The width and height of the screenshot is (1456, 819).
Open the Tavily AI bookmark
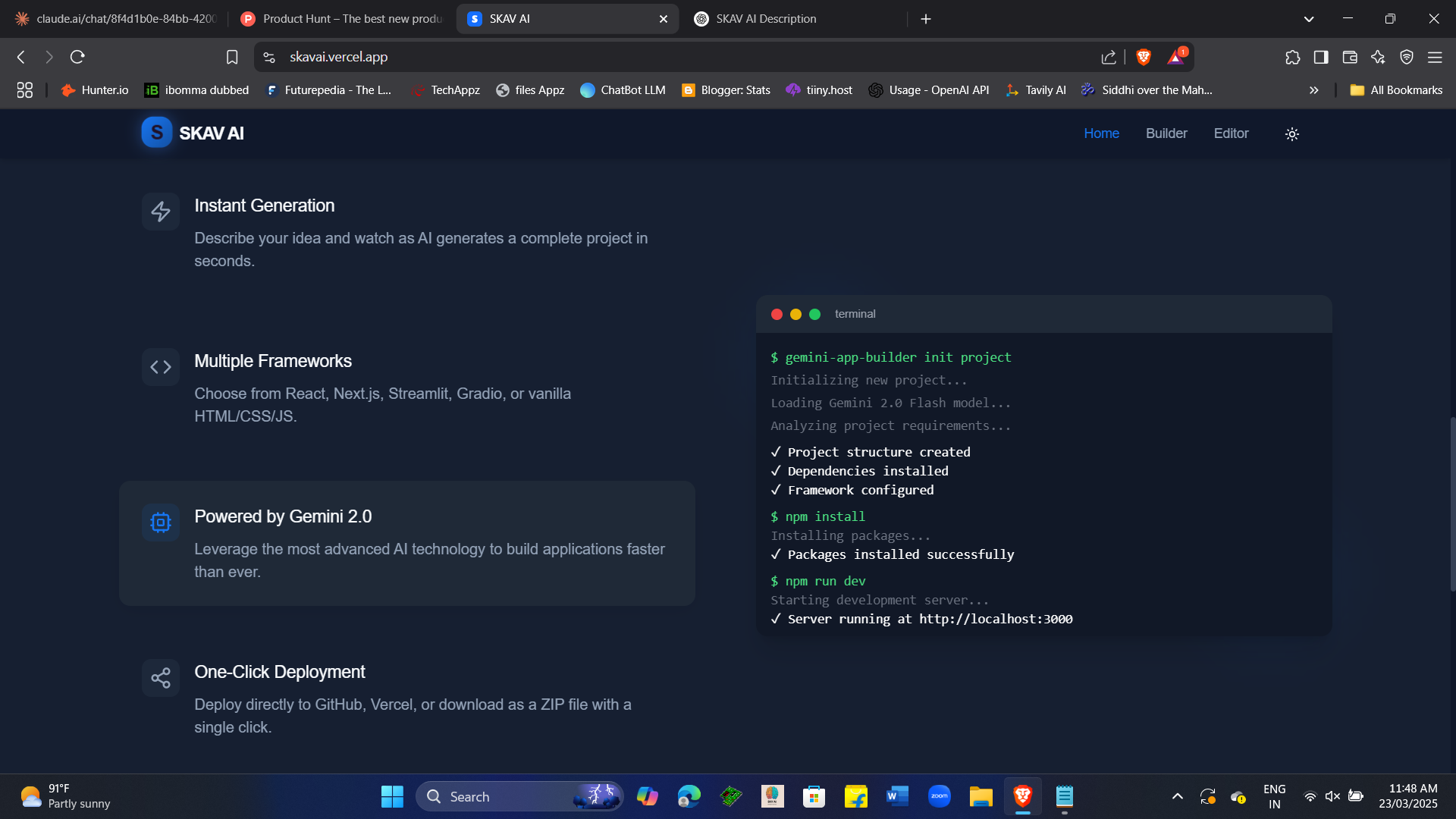1035,90
